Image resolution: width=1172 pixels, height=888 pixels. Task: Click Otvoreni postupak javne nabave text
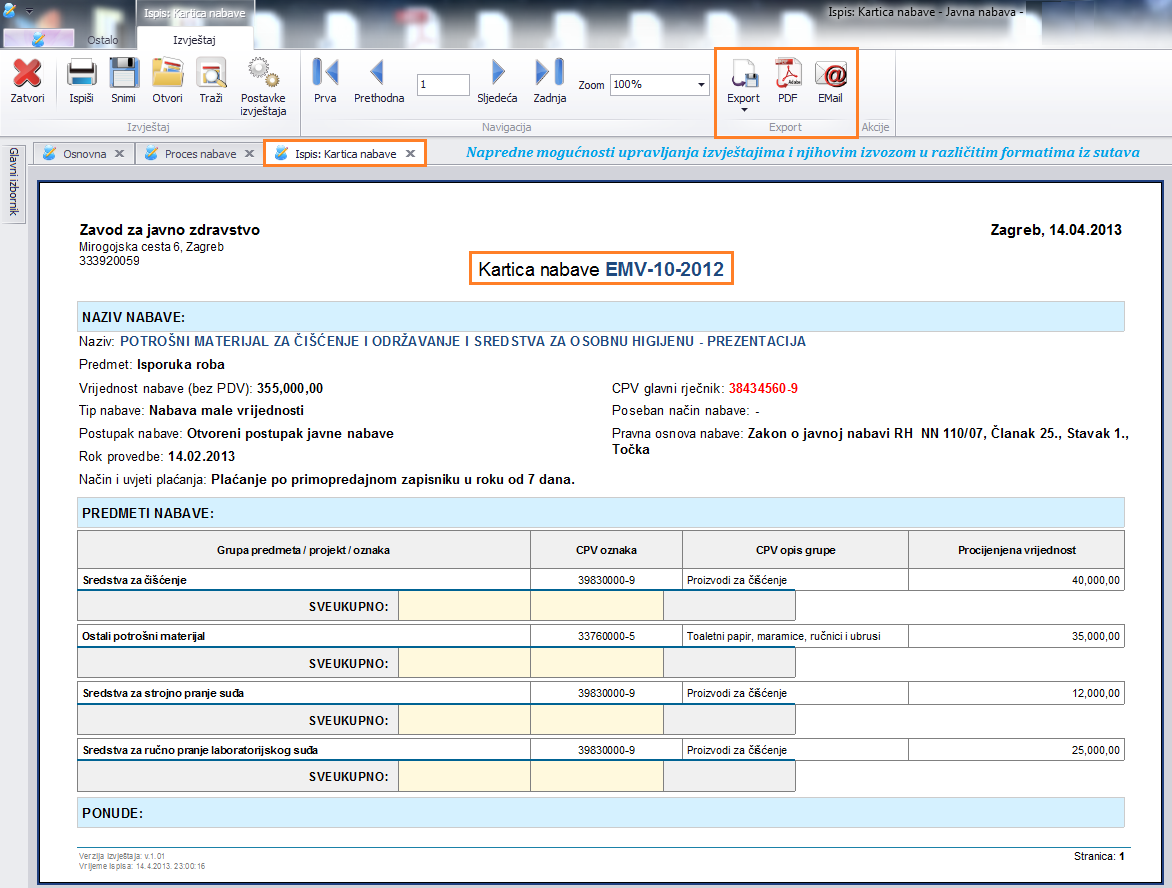[290, 434]
